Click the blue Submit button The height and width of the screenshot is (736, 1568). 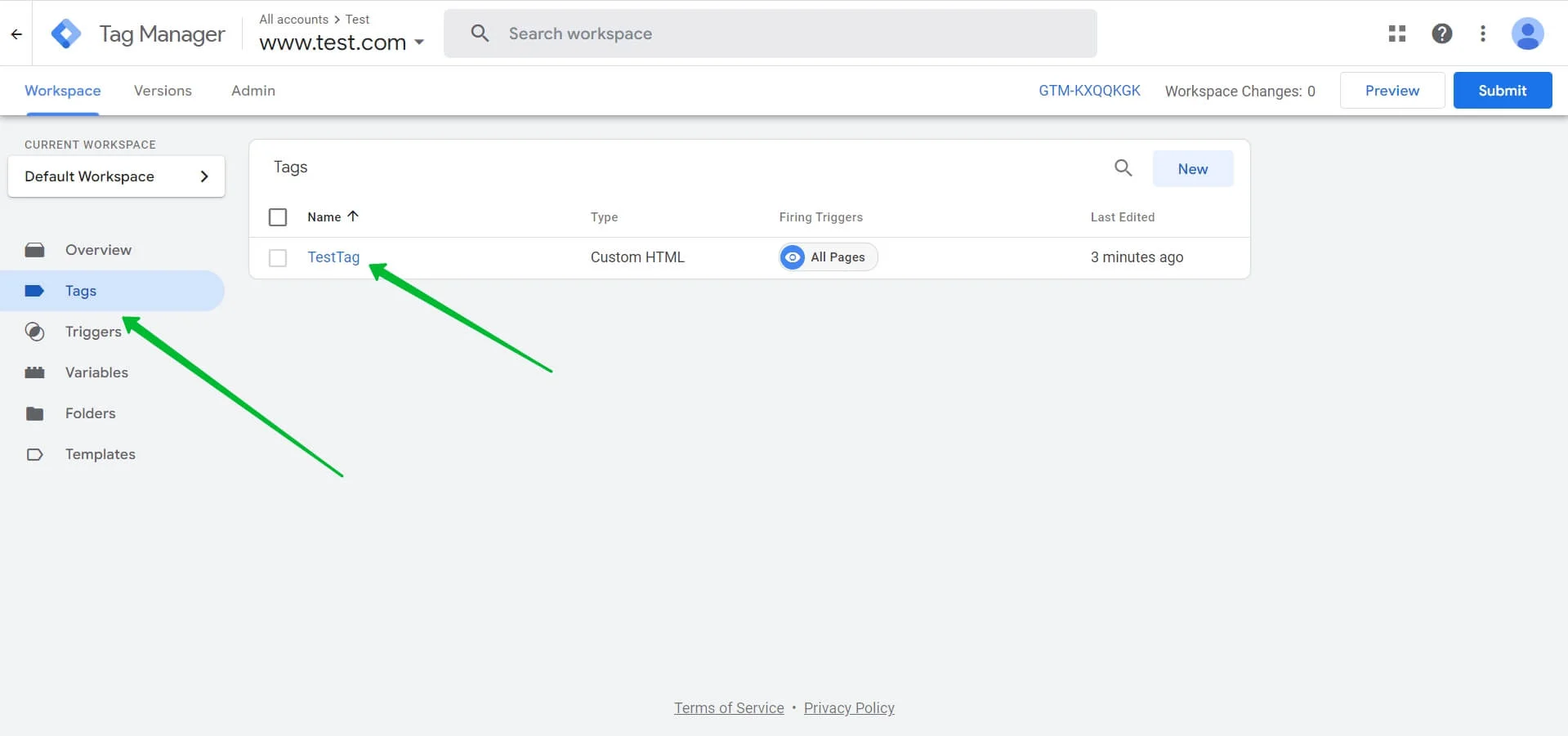1503,91
